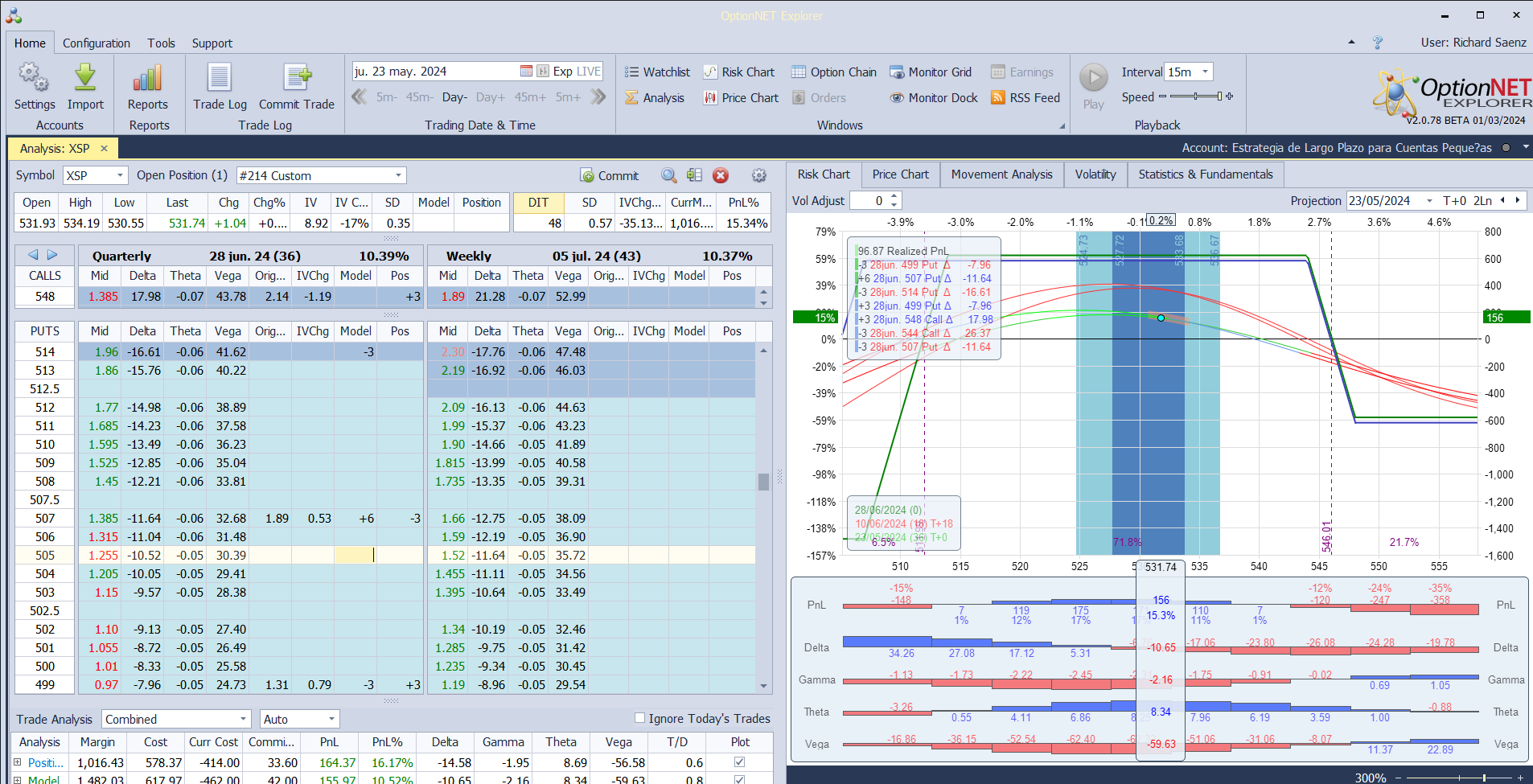Toggle the 2Ln lines option
Image resolution: width=1533 pixels, height=784 pixels.
coord(1482,201)
